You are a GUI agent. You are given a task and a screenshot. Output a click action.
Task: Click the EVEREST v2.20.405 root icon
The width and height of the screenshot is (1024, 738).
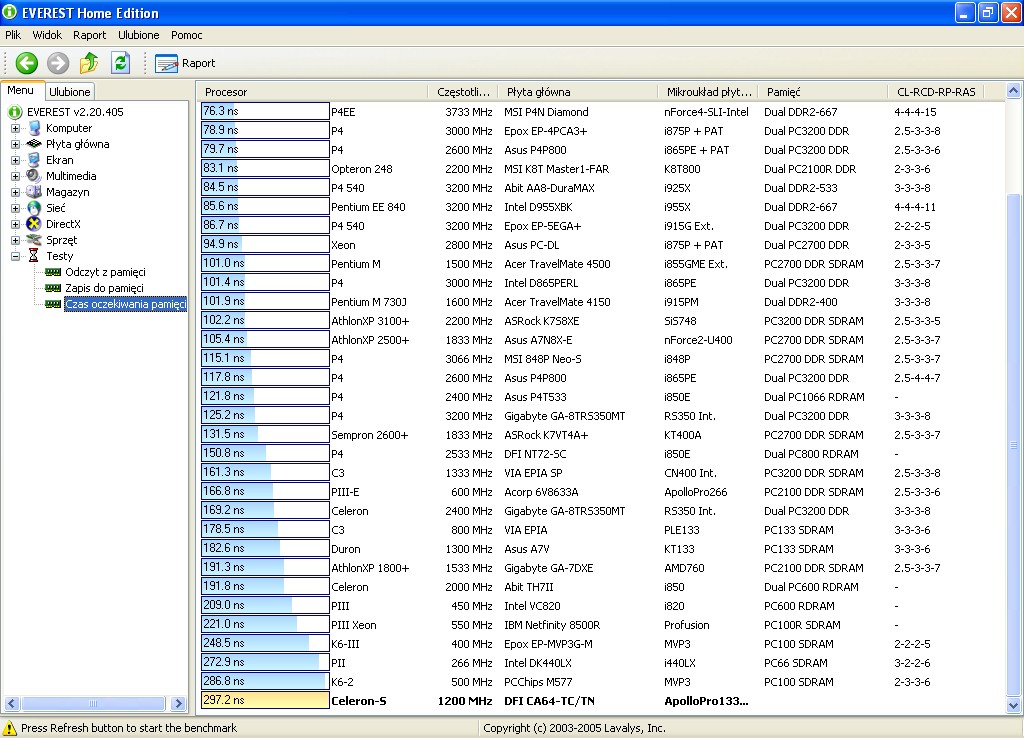pos(15,112)
